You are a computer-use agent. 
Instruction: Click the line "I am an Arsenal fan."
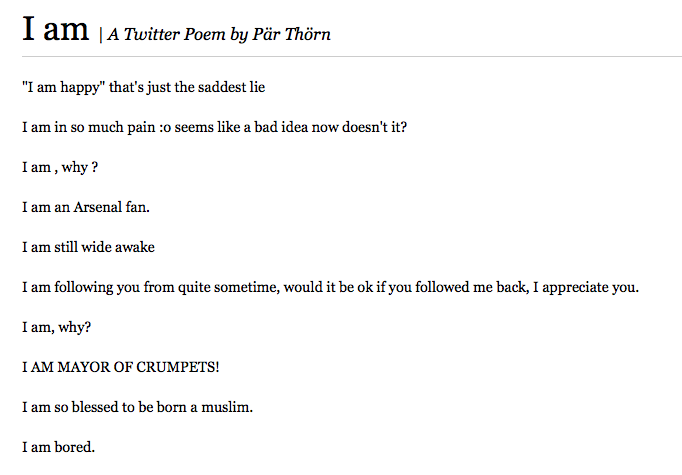[x=86, y=207]
